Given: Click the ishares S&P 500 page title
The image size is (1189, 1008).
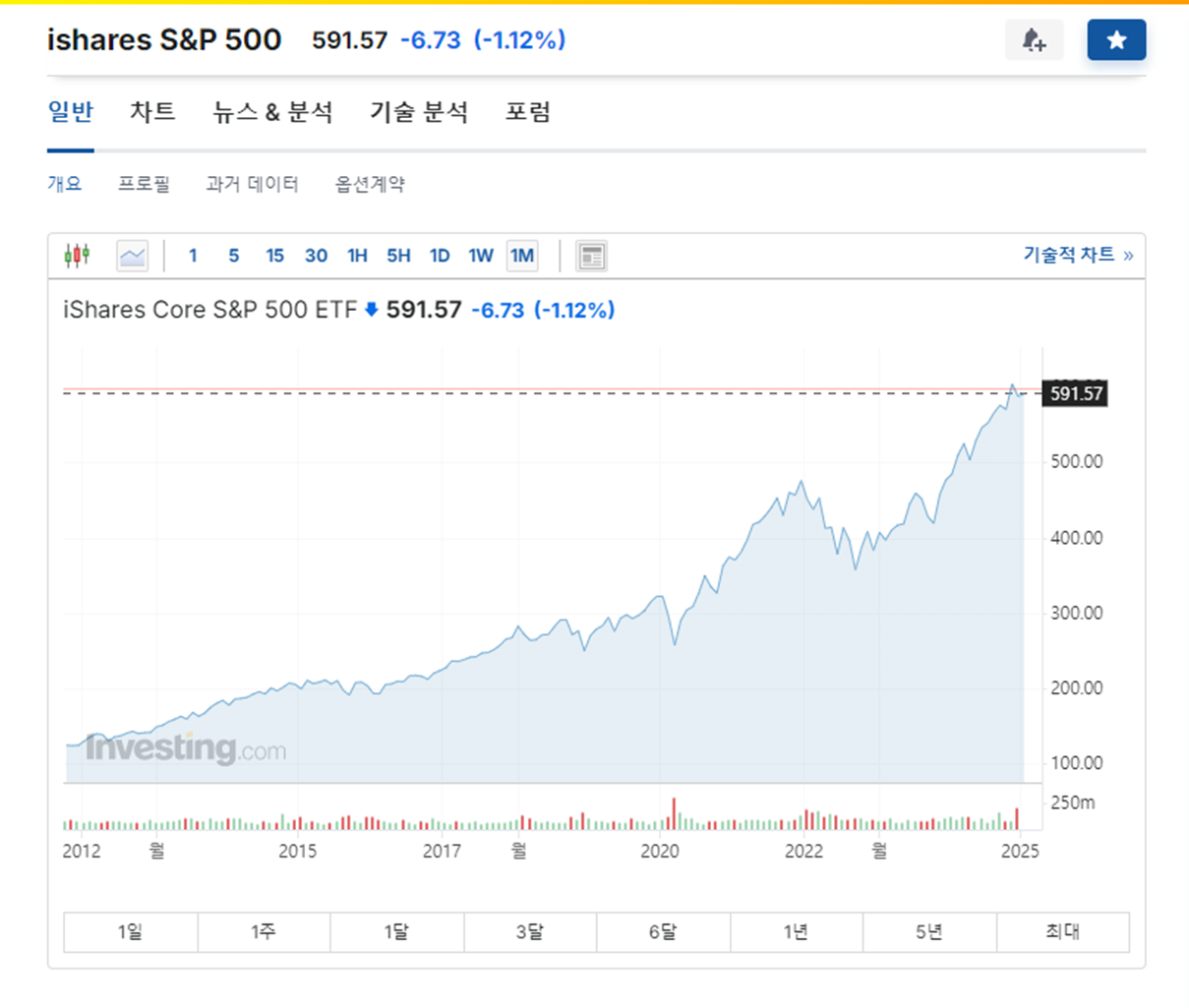Looking at the screenshot, I should (x=164, y=40).
